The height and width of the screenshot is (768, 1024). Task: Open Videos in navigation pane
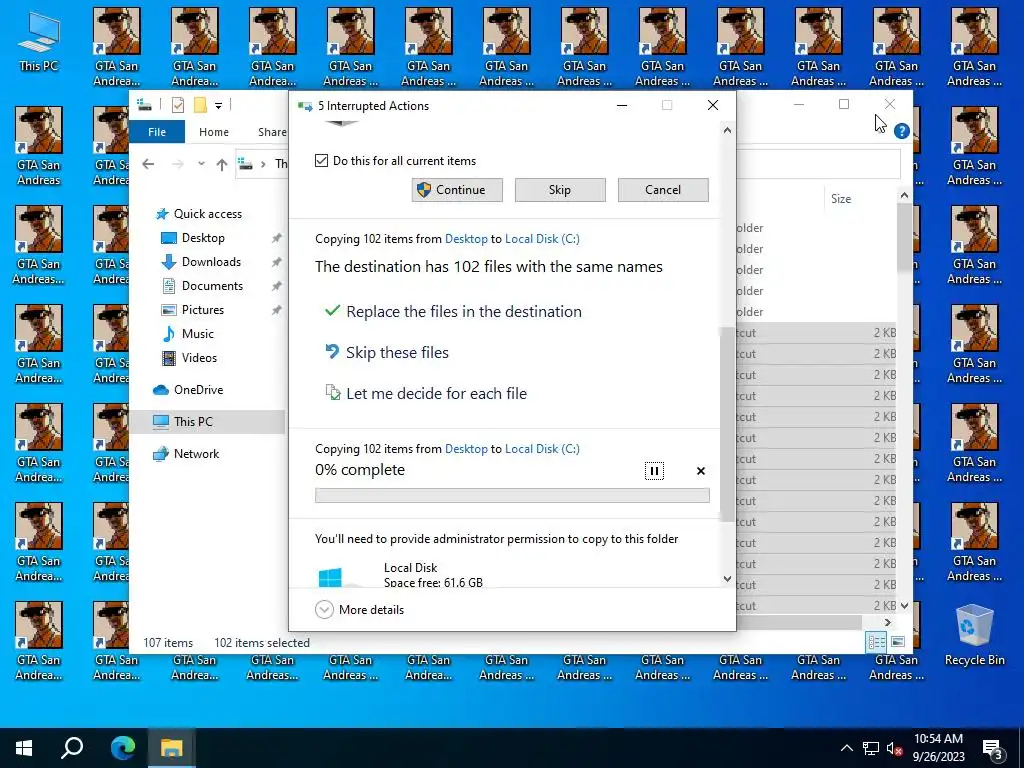click(189, 358)
